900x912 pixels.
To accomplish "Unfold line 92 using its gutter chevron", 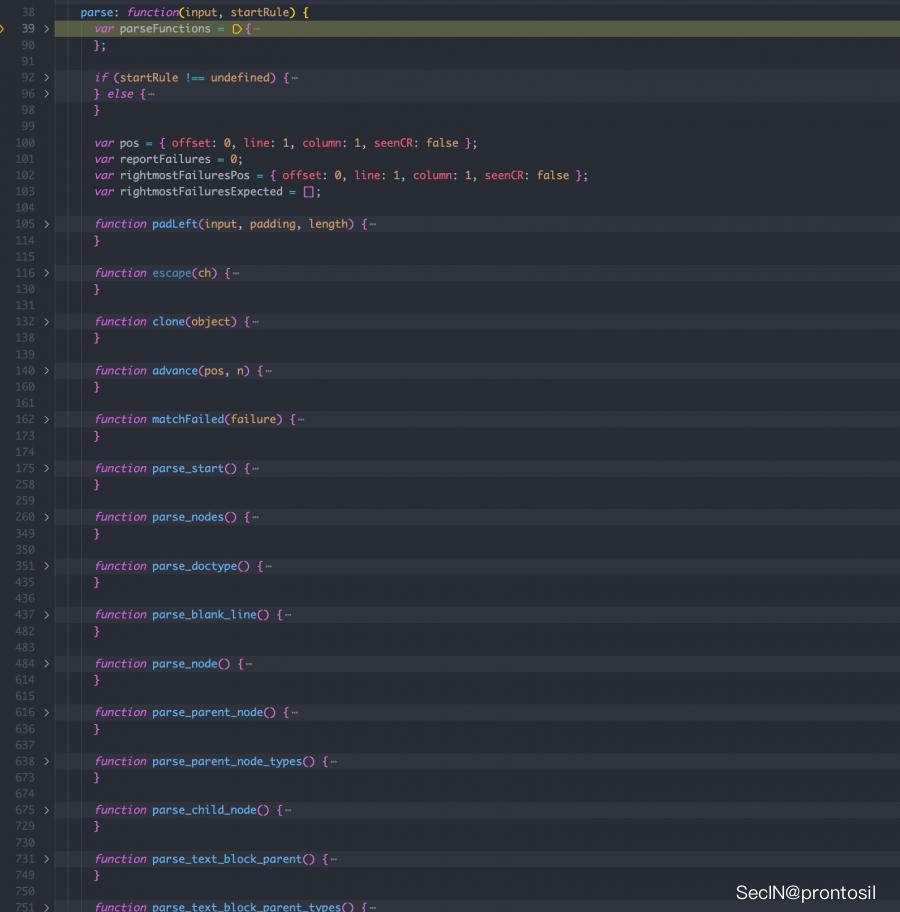I will 46,78.
